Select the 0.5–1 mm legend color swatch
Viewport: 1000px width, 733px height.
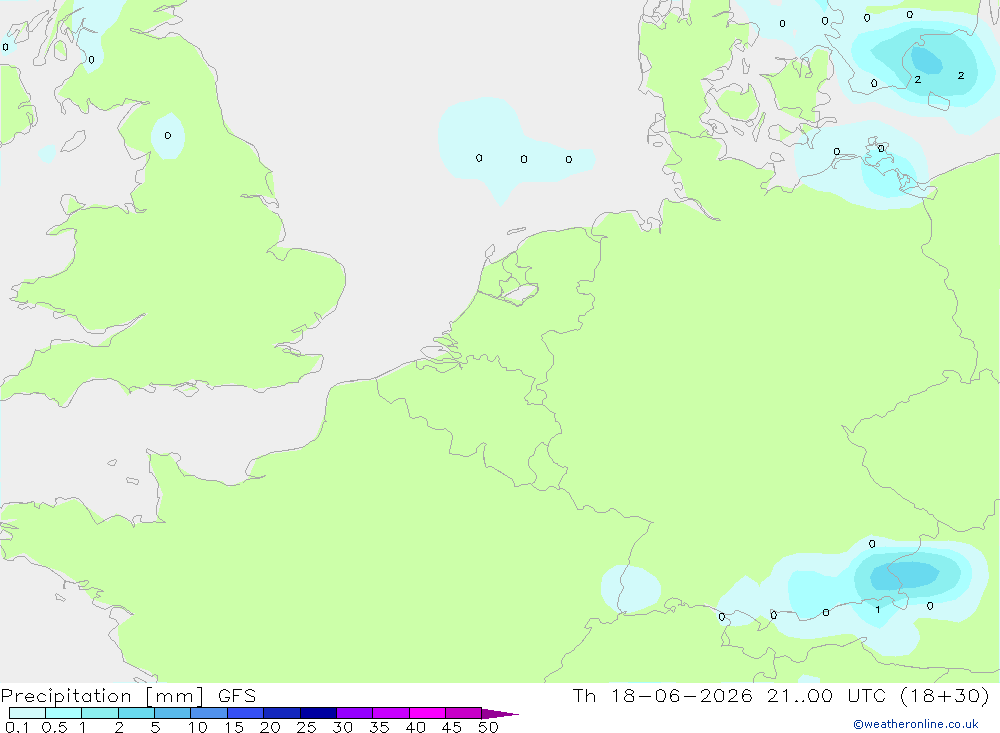(64, 713)
